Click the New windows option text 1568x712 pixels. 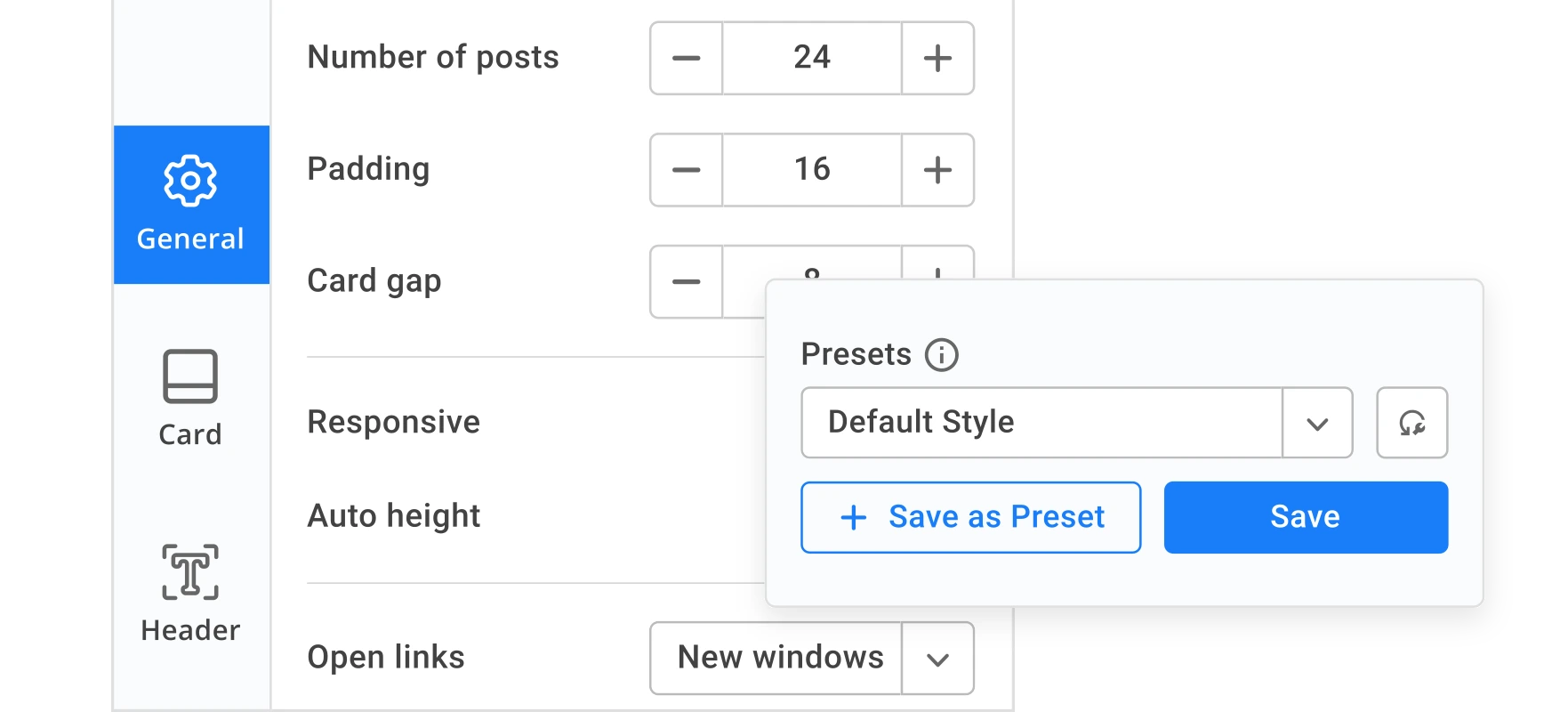[x=779, y=658]
